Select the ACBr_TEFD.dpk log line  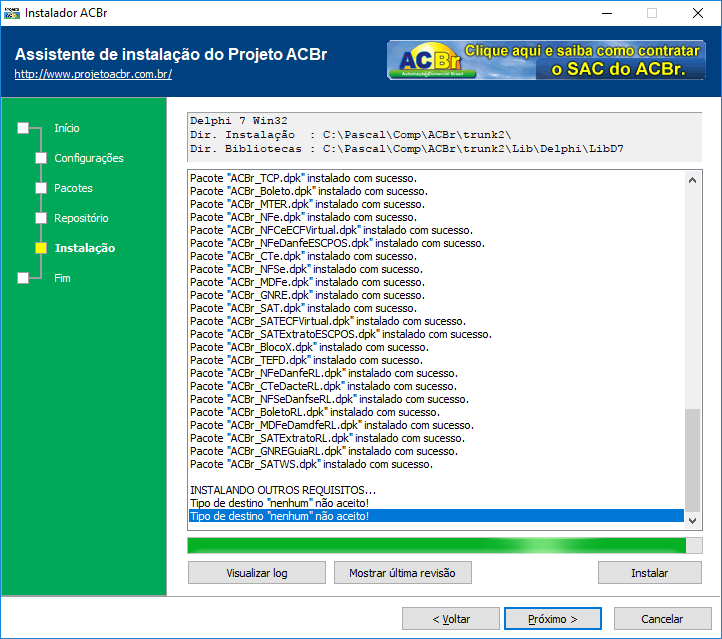pyautogui.click(x=436, y=360)
